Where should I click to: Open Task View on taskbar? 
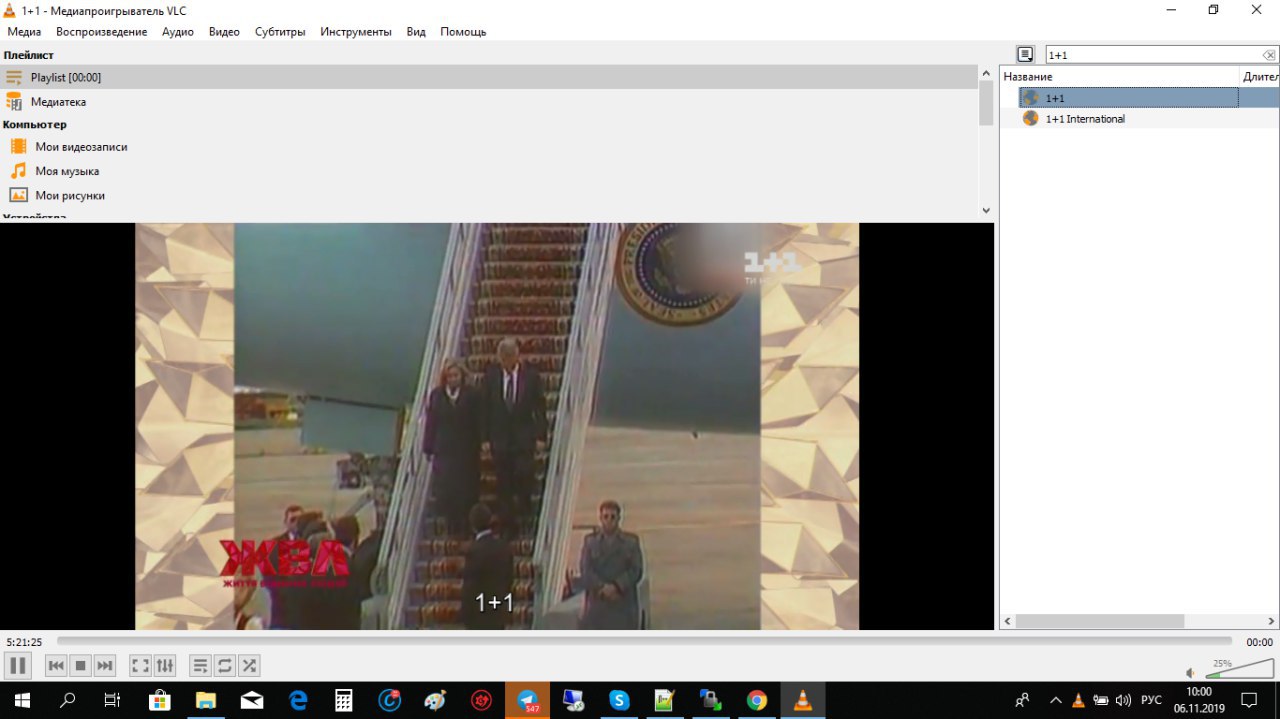(x=113, y=700)
